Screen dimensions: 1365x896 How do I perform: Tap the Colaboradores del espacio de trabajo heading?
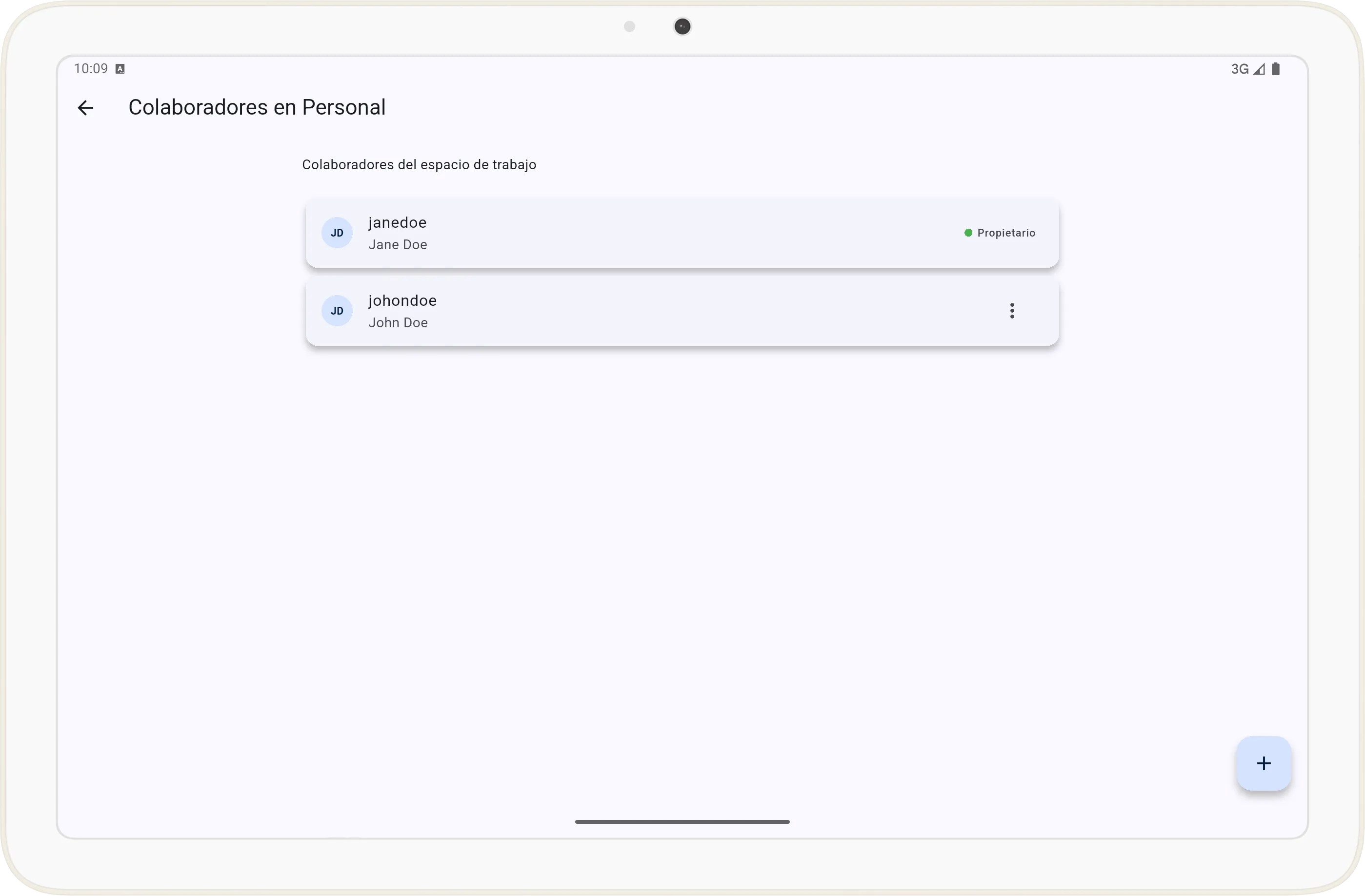pyautogui.click(x=419, y=165)
